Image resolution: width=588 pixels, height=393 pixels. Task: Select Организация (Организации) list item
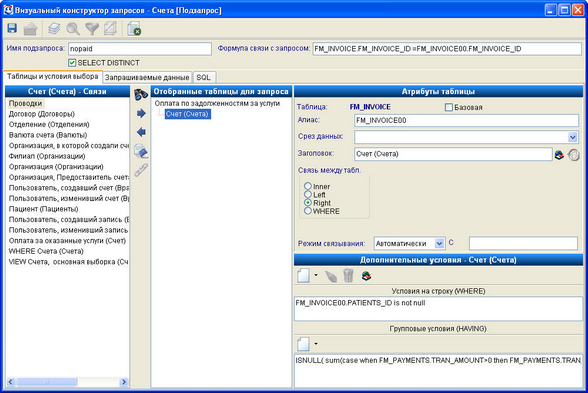click(x=56, y=166)
